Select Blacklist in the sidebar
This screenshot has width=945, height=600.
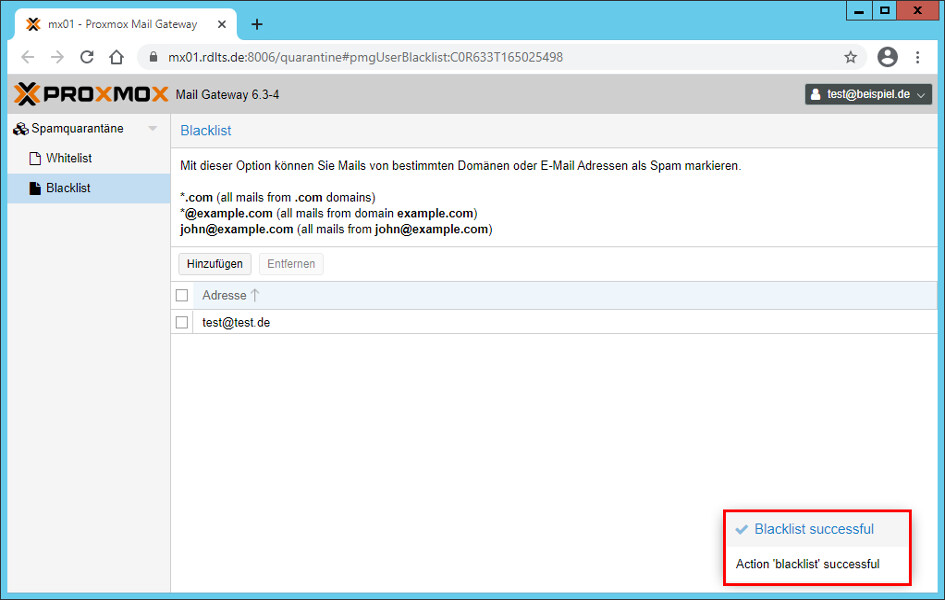tap(68, 188)
